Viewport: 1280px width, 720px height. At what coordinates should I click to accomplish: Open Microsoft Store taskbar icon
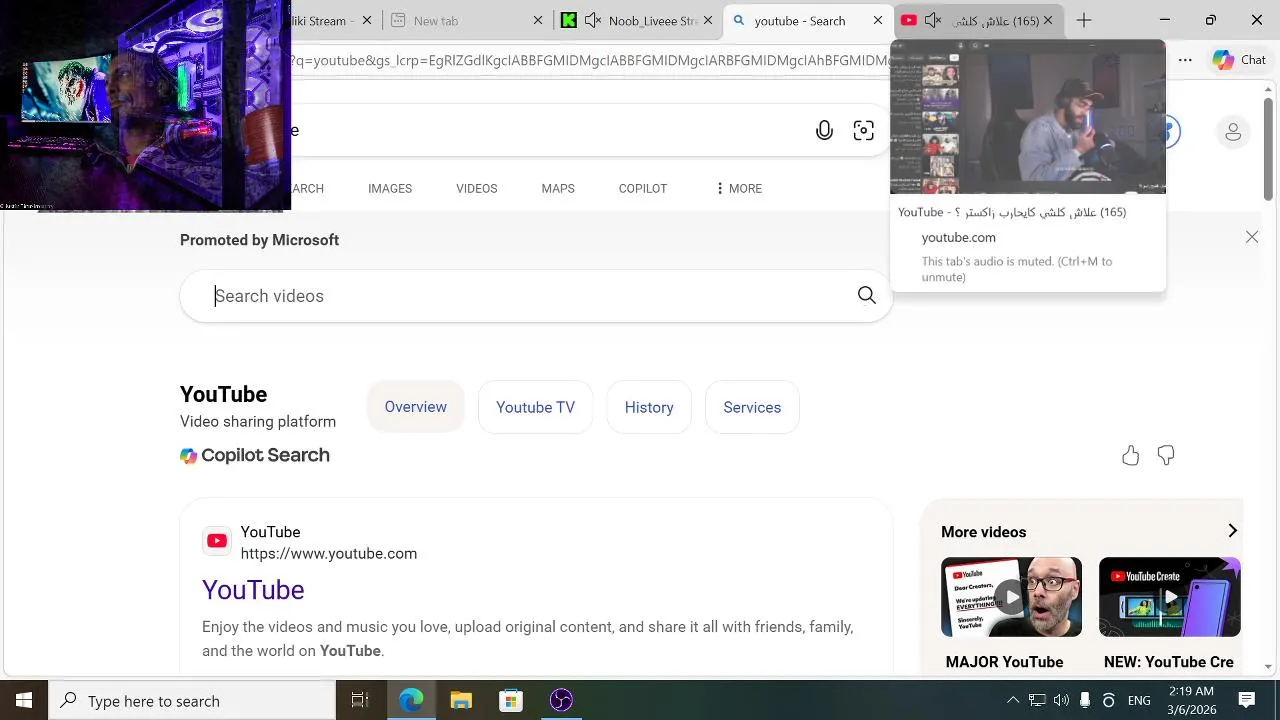[511, 701]
